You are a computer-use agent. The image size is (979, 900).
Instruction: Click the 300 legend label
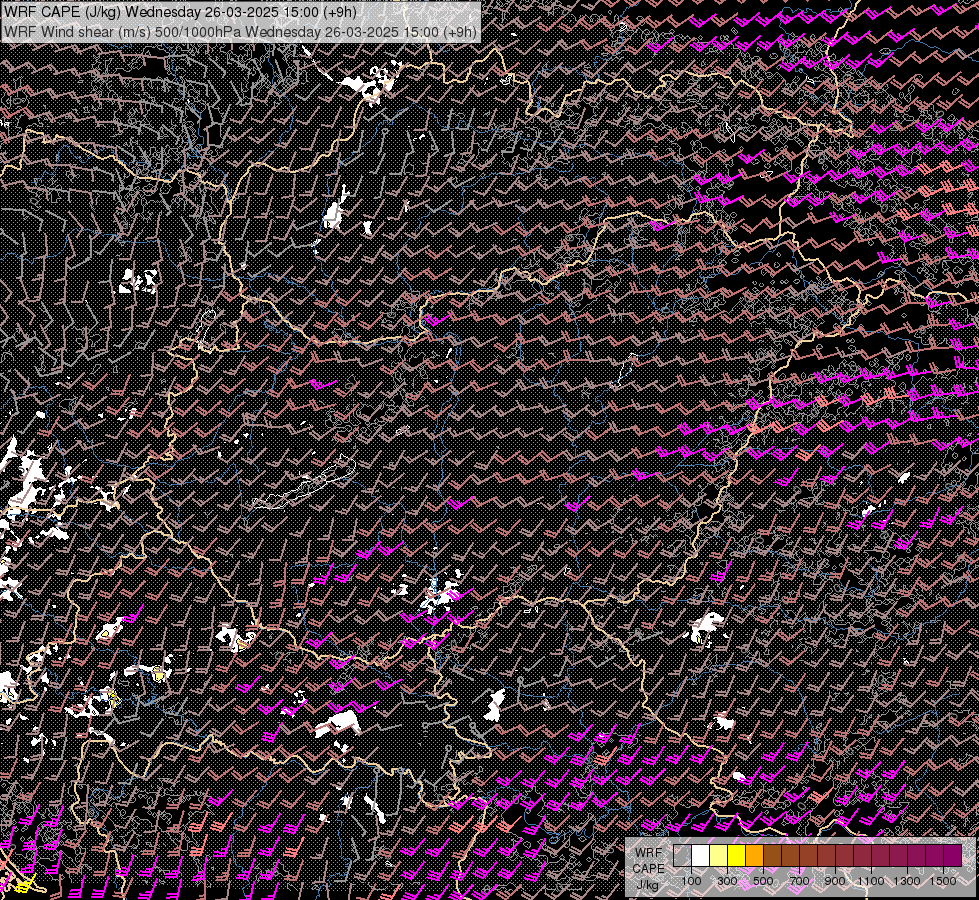click(x=727, y=881)
